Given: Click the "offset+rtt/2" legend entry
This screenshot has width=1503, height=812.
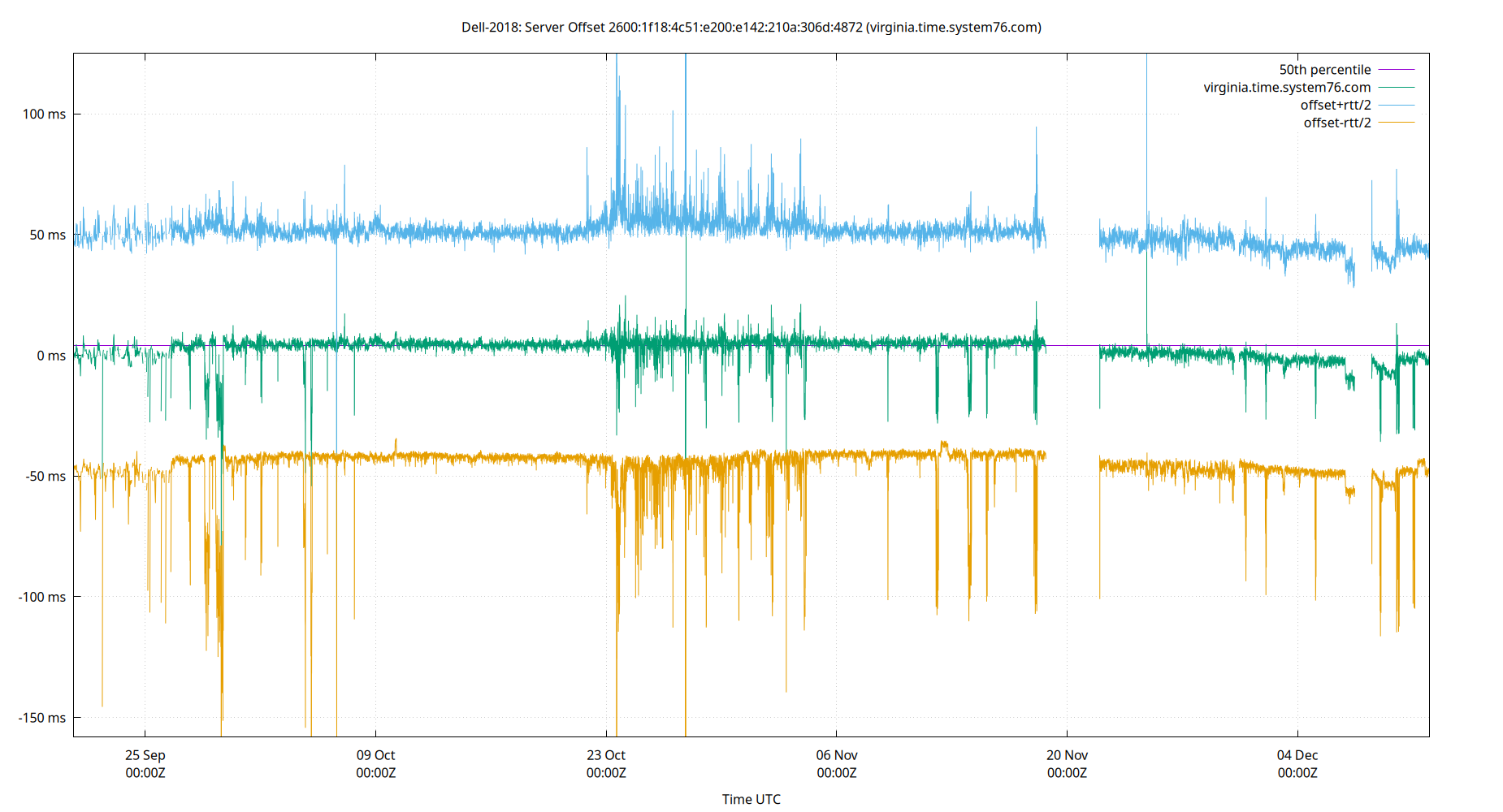Looking at the screenshot, I should 1336,105.
